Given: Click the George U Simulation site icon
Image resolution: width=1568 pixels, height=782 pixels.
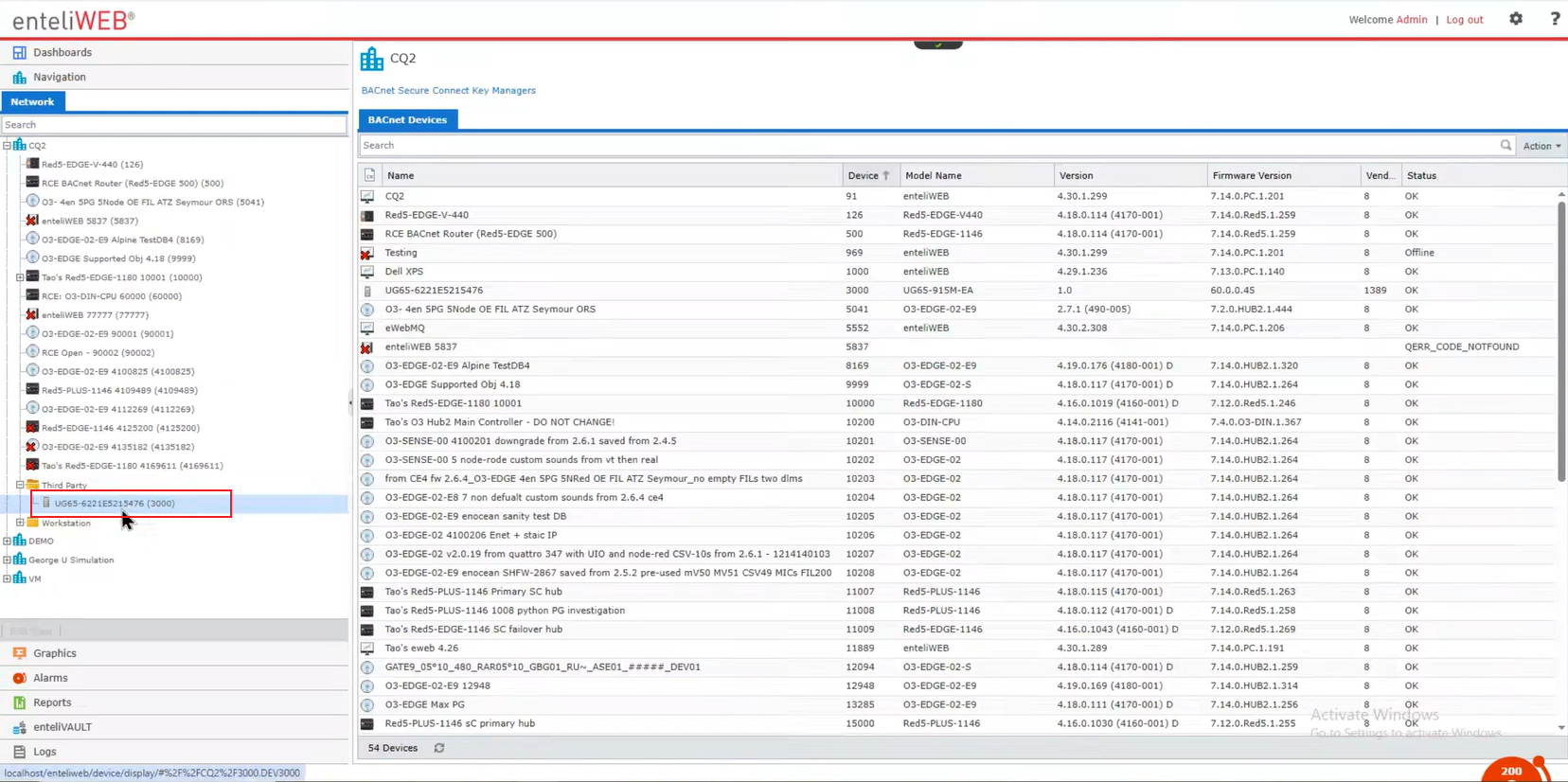Looking at the screenshot, I should click(x=19, y=560).
